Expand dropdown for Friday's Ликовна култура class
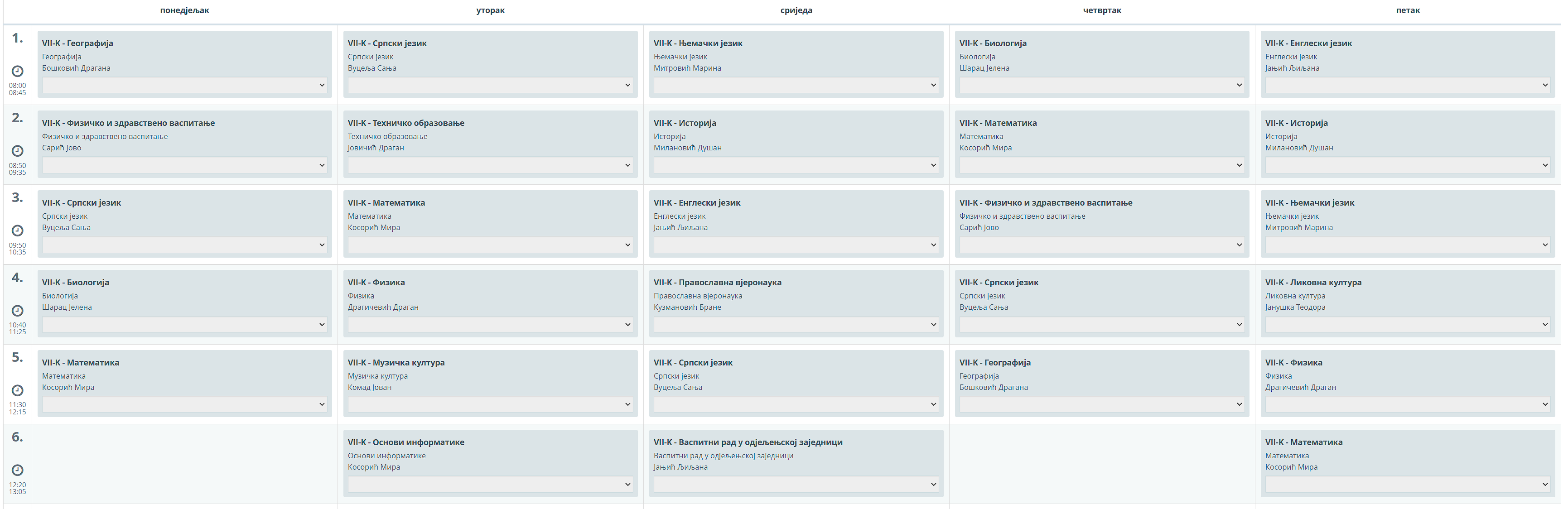 1407,325
